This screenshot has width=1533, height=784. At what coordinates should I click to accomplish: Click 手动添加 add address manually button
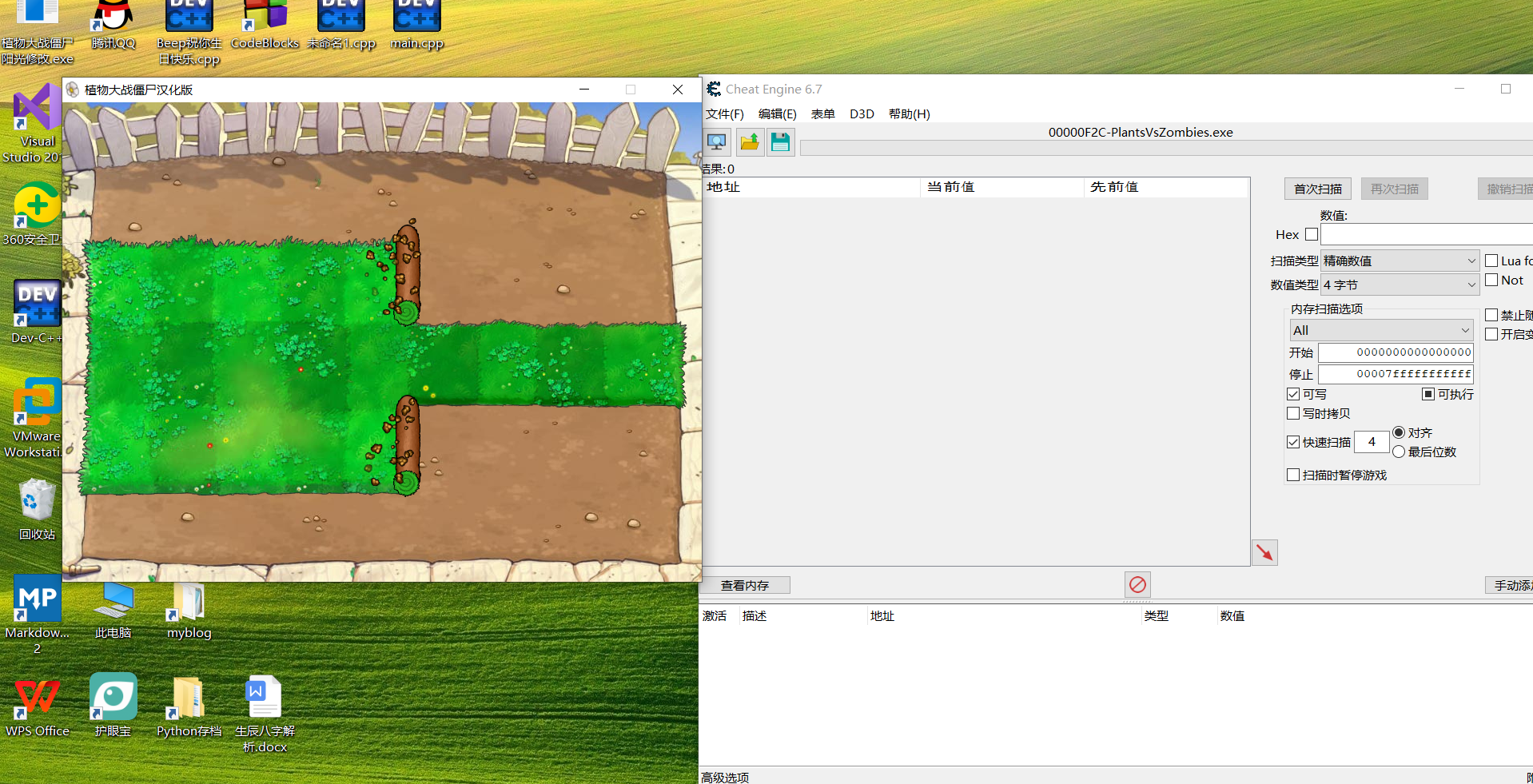pos(1509,585)
